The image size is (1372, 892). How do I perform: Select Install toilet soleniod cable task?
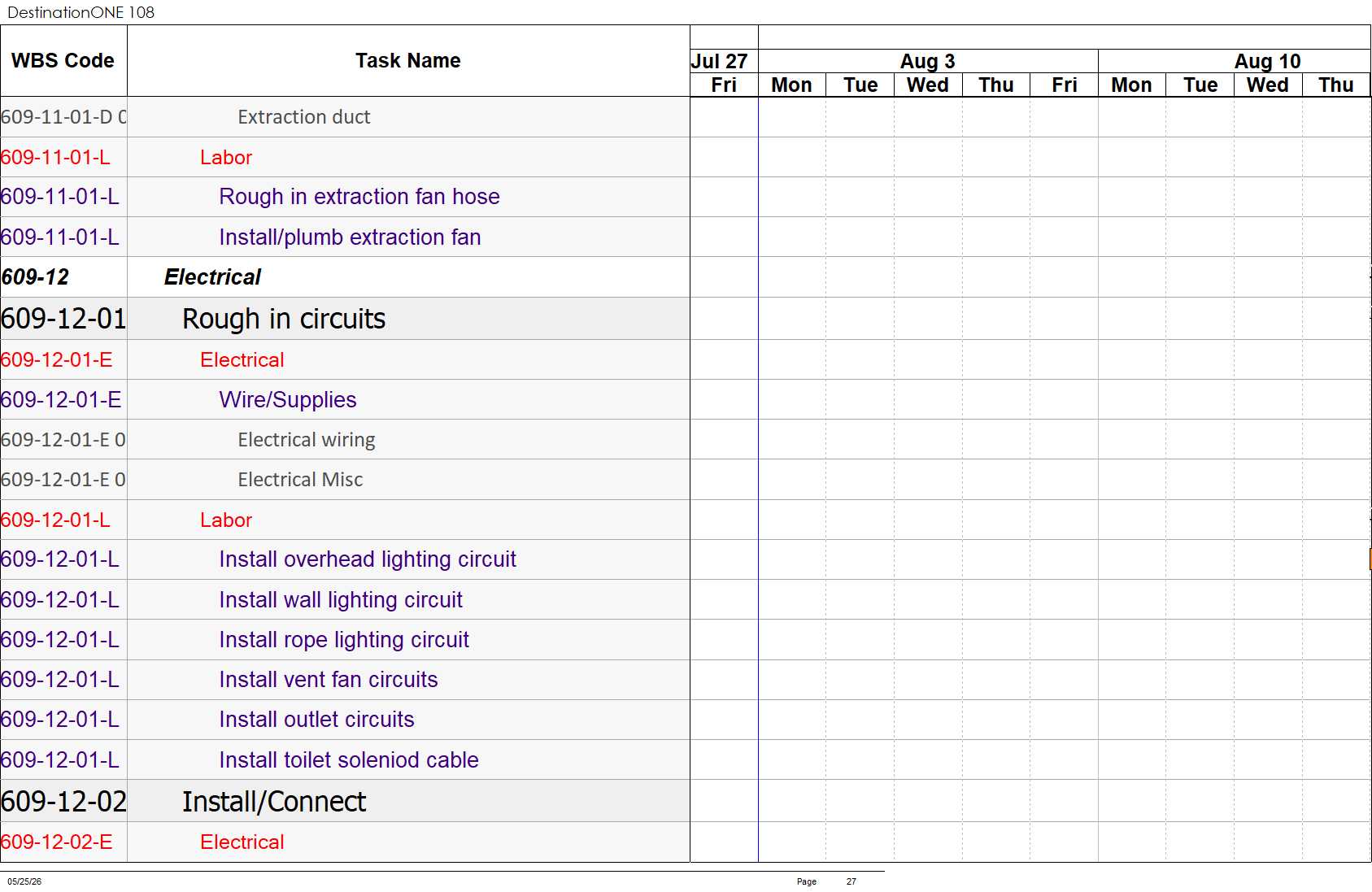(x=349, y=760)
